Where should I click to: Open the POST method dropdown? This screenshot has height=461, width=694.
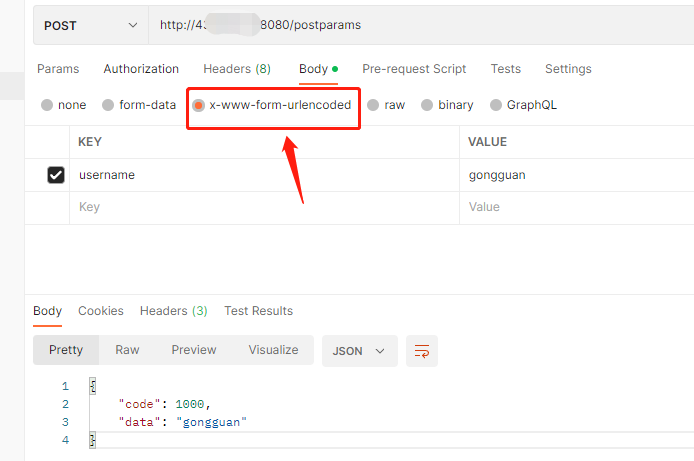[90, 24]
